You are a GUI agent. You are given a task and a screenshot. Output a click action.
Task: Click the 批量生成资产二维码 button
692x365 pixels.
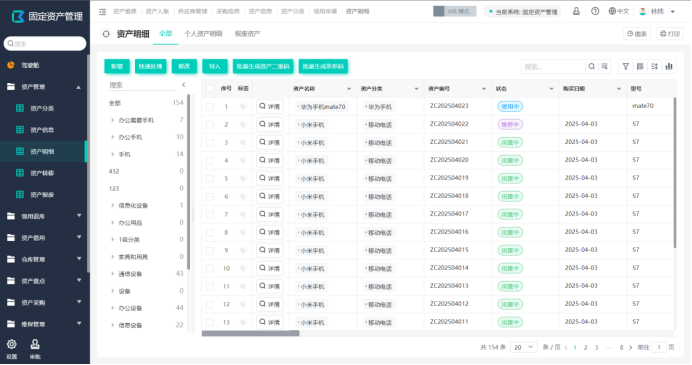263,66
